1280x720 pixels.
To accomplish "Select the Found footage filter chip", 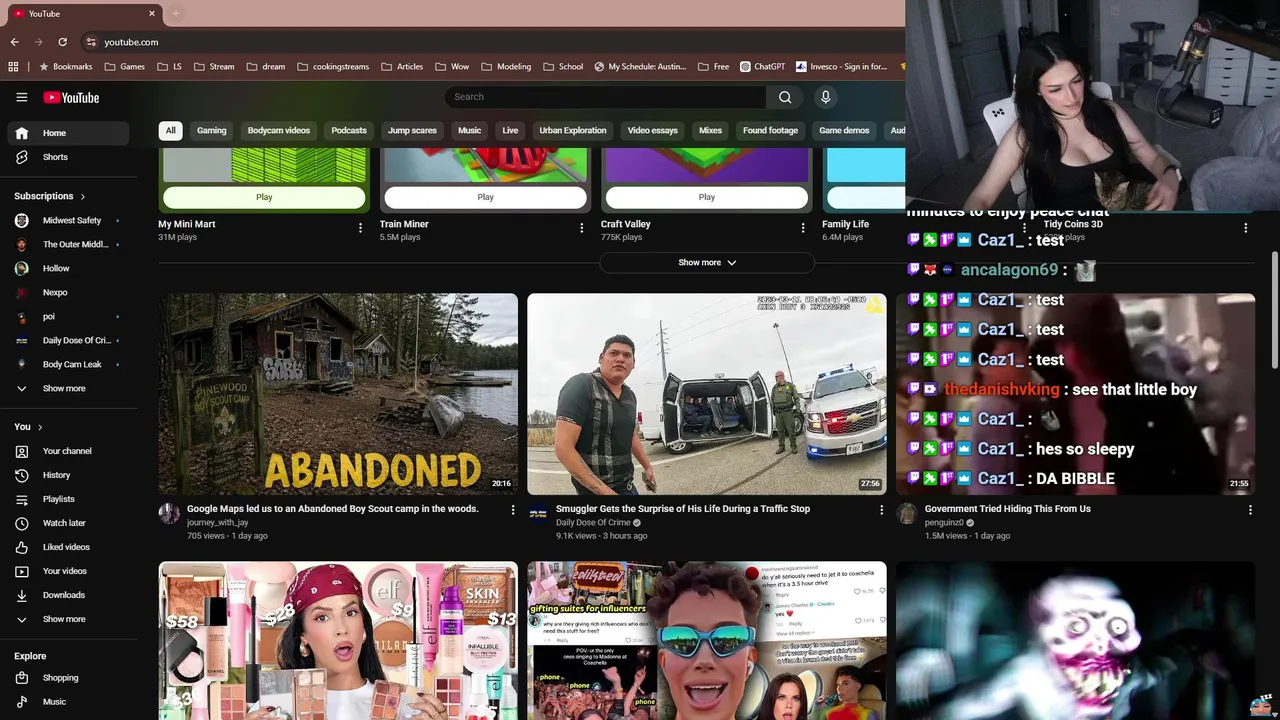I will pyautogui.click(x=770, y=130).
